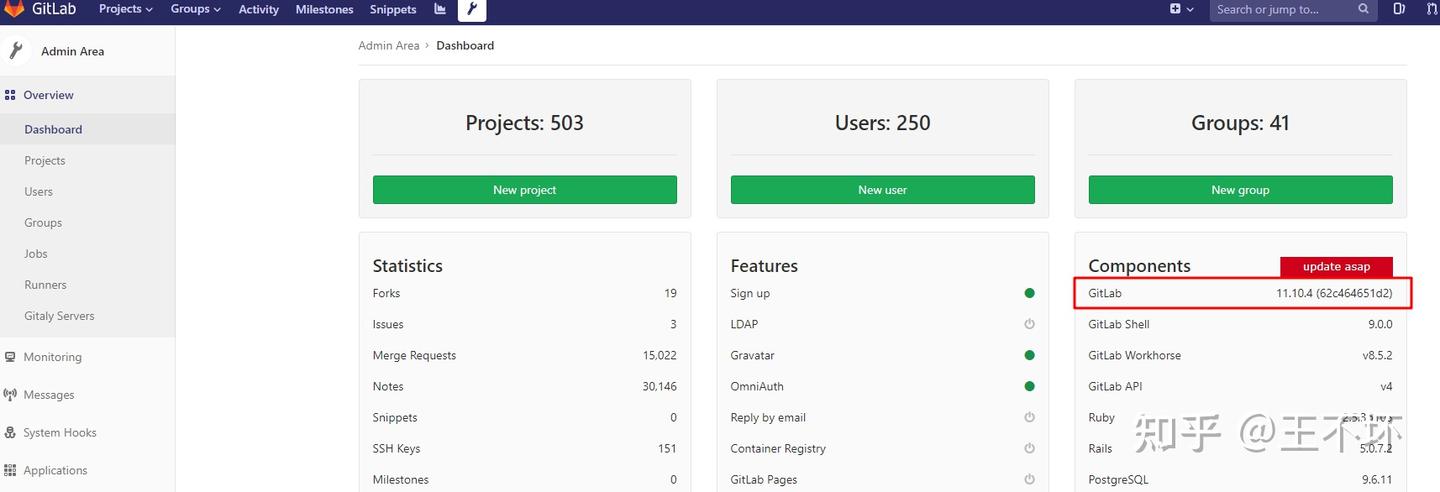The height and width of the screenshot is (492, 1440).
Task: Expand the Groups dropdown in navbar
Action: click(195, 9)
